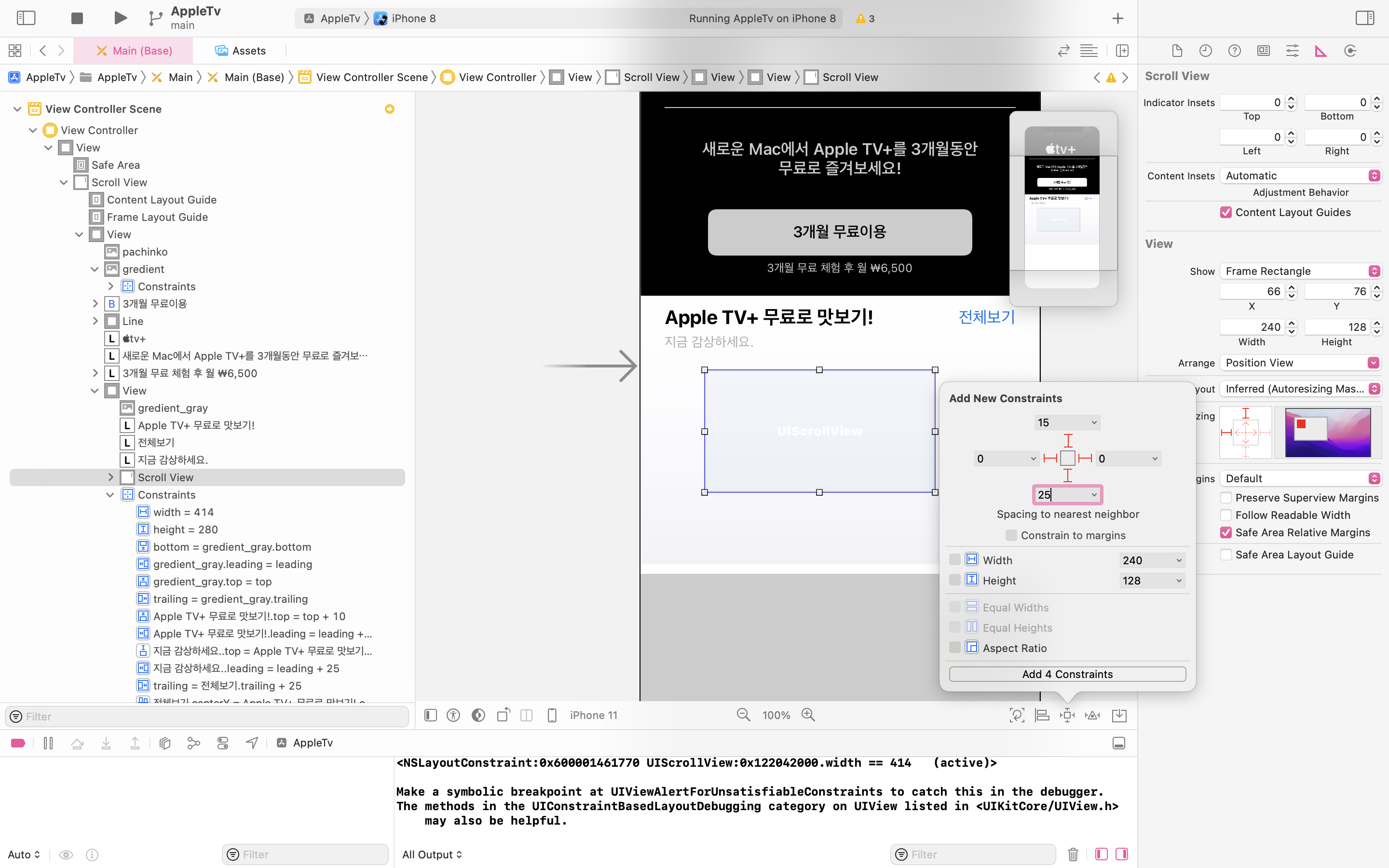The width and height of the screenshot is (1389, 868).
Task: Check the Aspect Ratio constraint box
Action: pyautogui.click(x=954, y=648)
